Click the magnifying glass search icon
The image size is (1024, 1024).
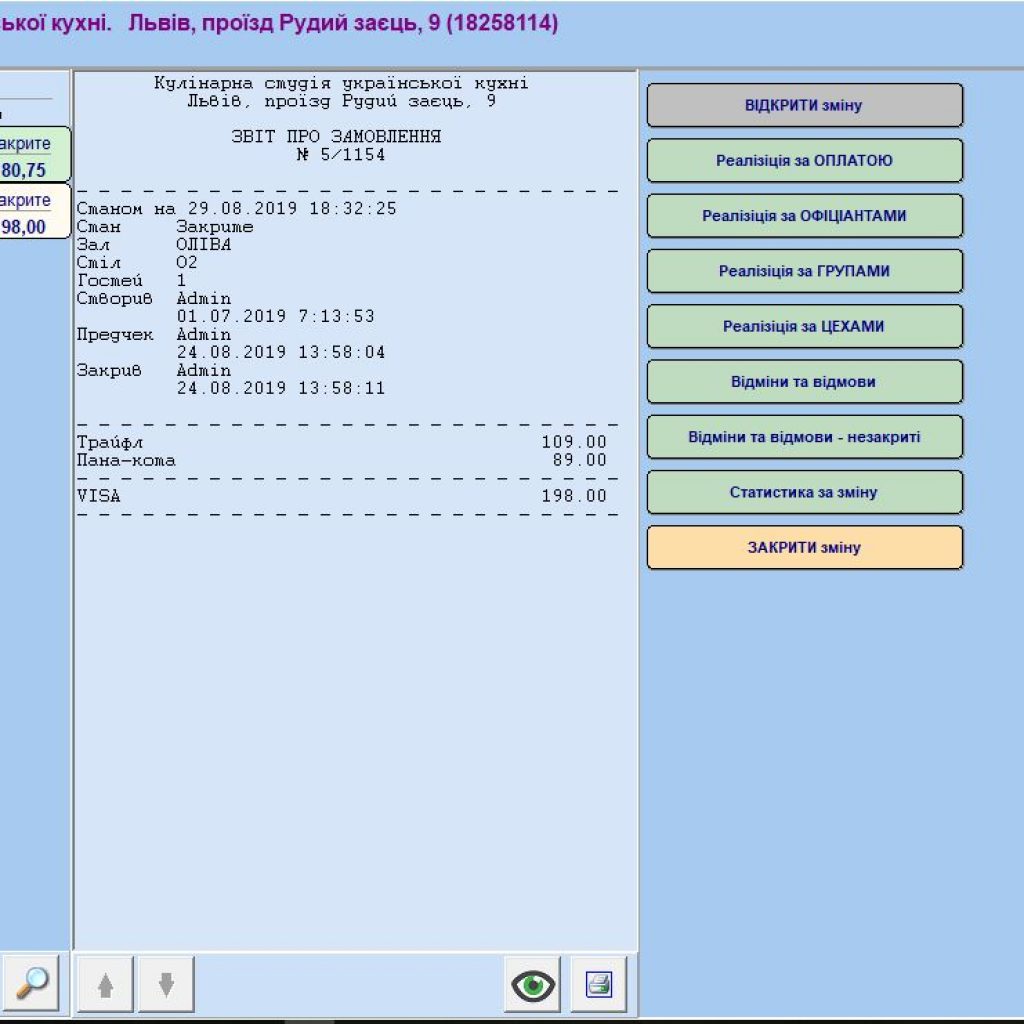(30, 983)
